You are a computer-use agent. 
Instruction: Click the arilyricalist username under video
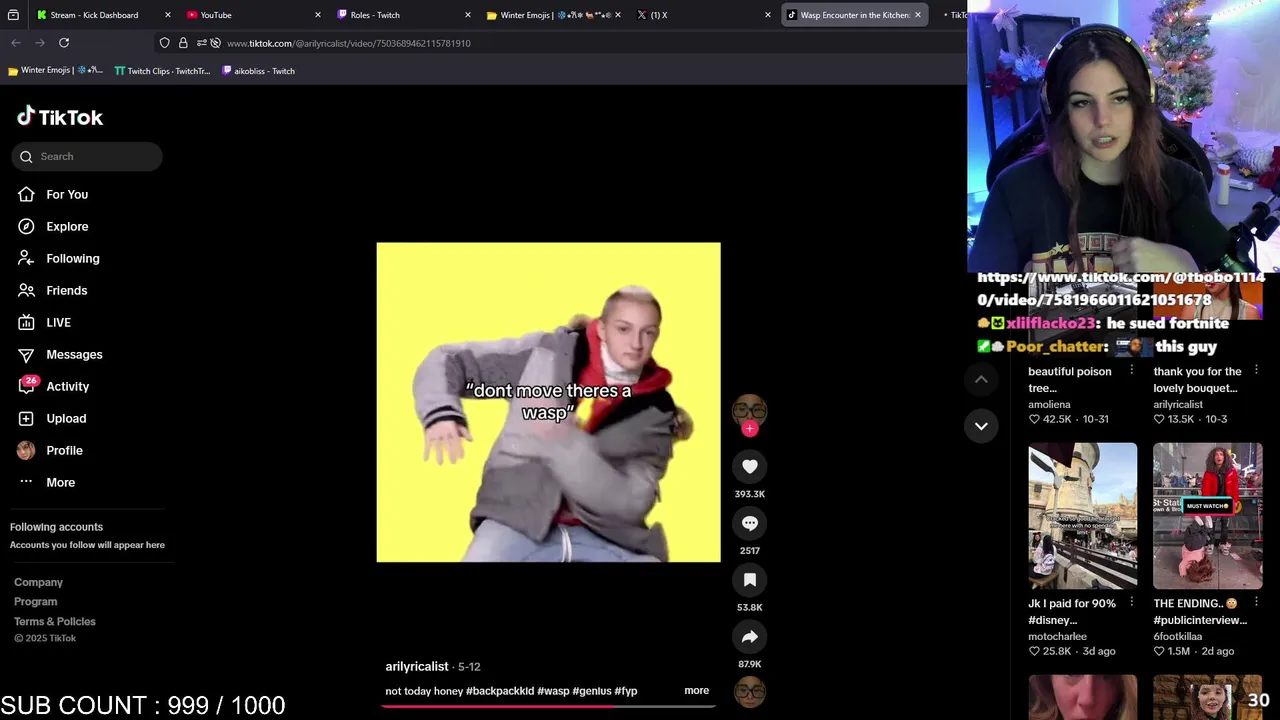(x=417, y=666)
